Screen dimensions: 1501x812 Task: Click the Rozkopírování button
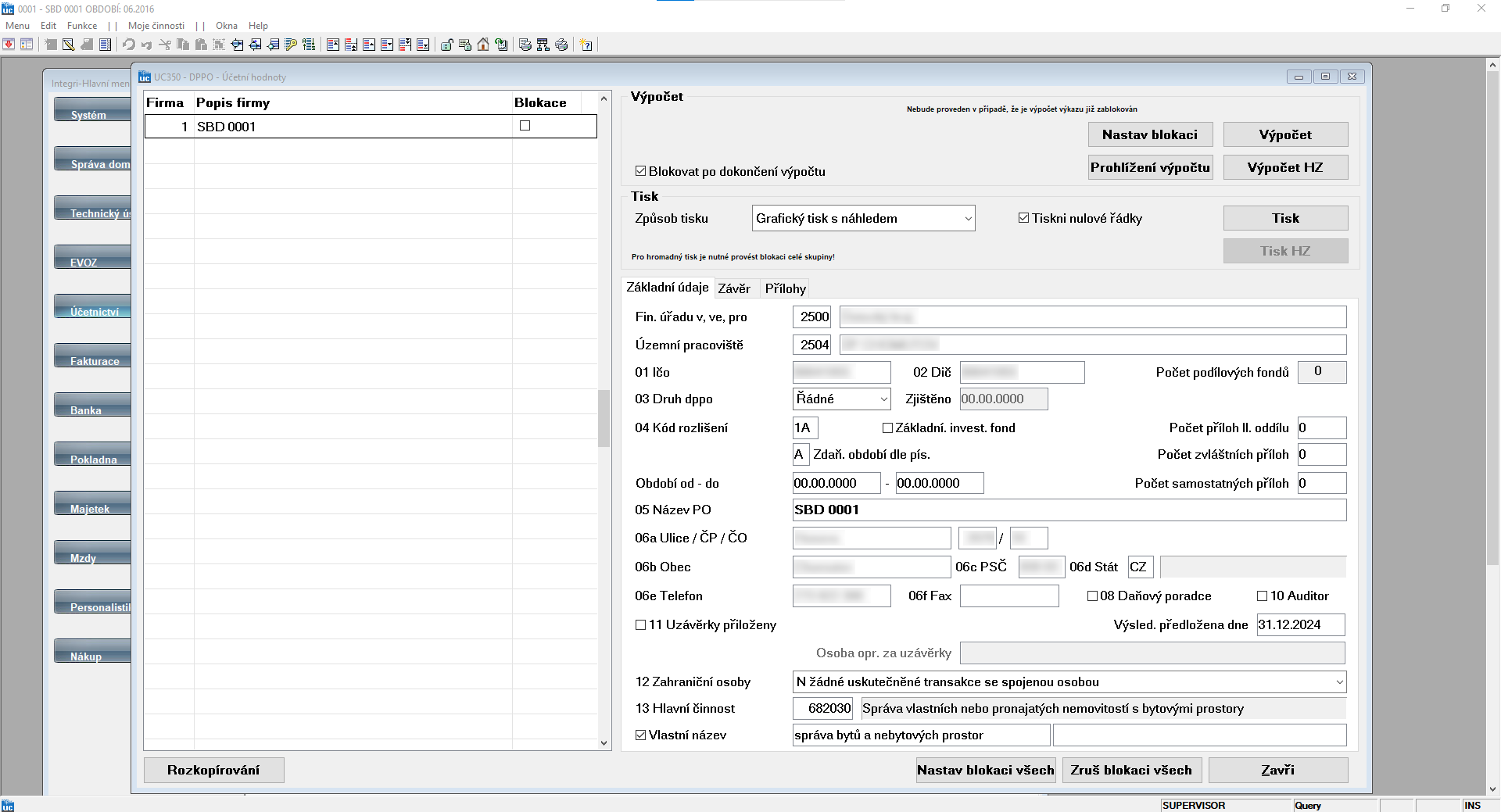[213, 770]
